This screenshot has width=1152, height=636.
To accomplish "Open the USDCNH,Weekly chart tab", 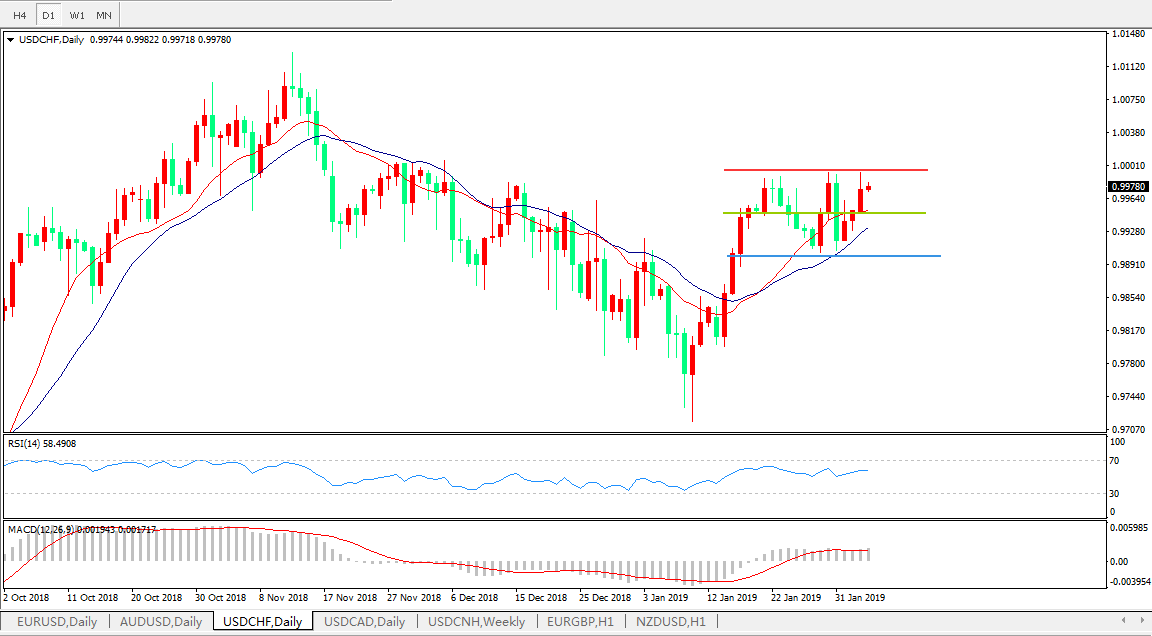I will (476, 622).
